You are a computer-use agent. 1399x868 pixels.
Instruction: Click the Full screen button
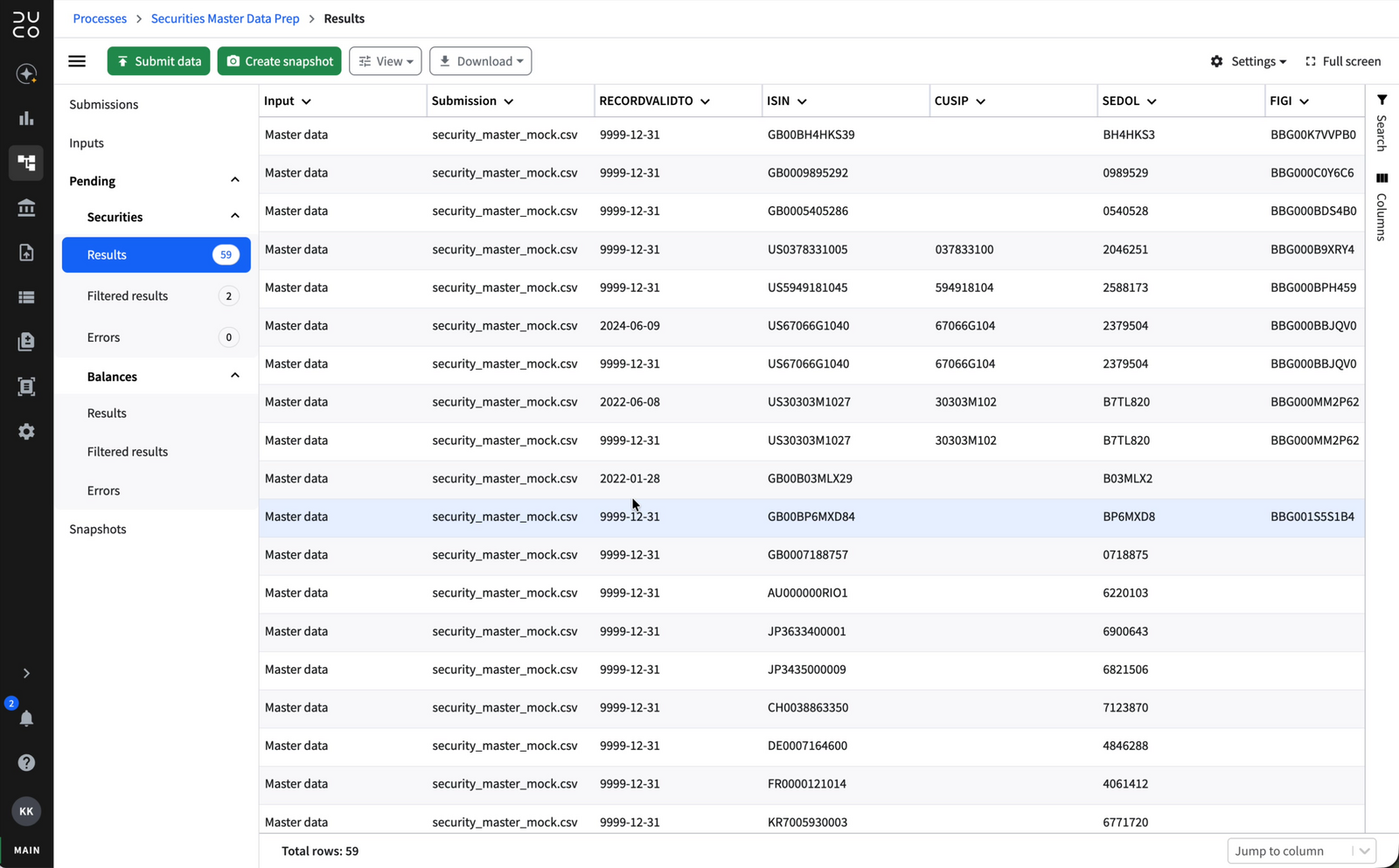click(1343, 61)
